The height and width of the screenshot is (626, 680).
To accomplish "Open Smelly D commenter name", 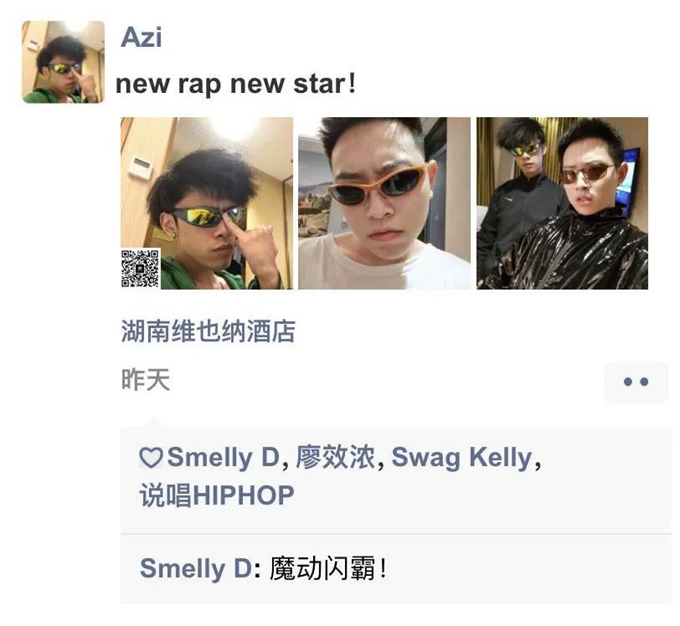I will [x=196, y=568].
